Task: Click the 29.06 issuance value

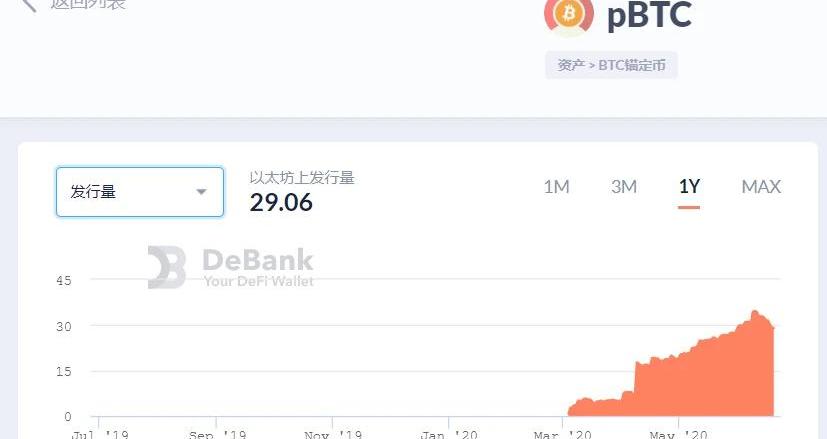Action: pos(281,203)
